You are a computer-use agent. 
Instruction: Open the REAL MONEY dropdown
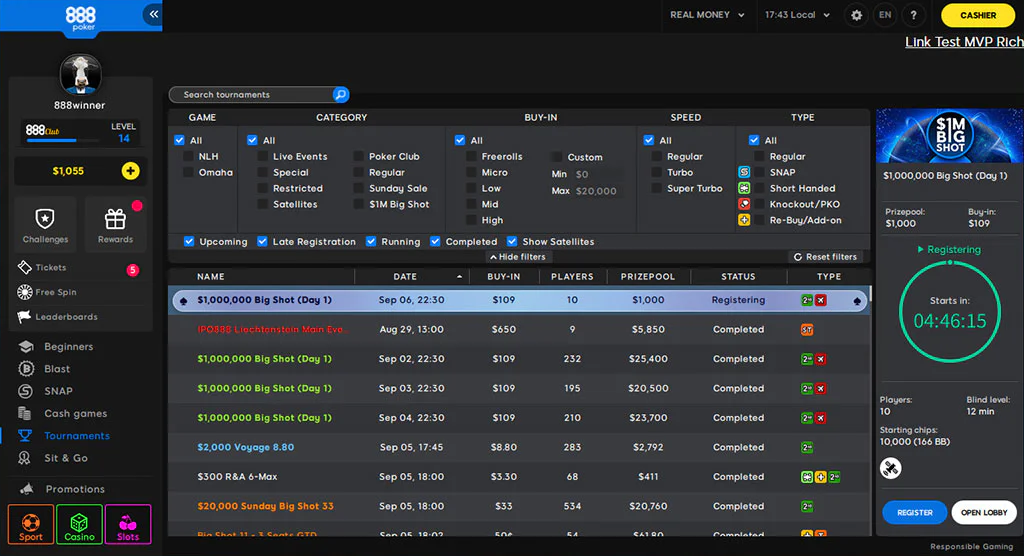707,15
